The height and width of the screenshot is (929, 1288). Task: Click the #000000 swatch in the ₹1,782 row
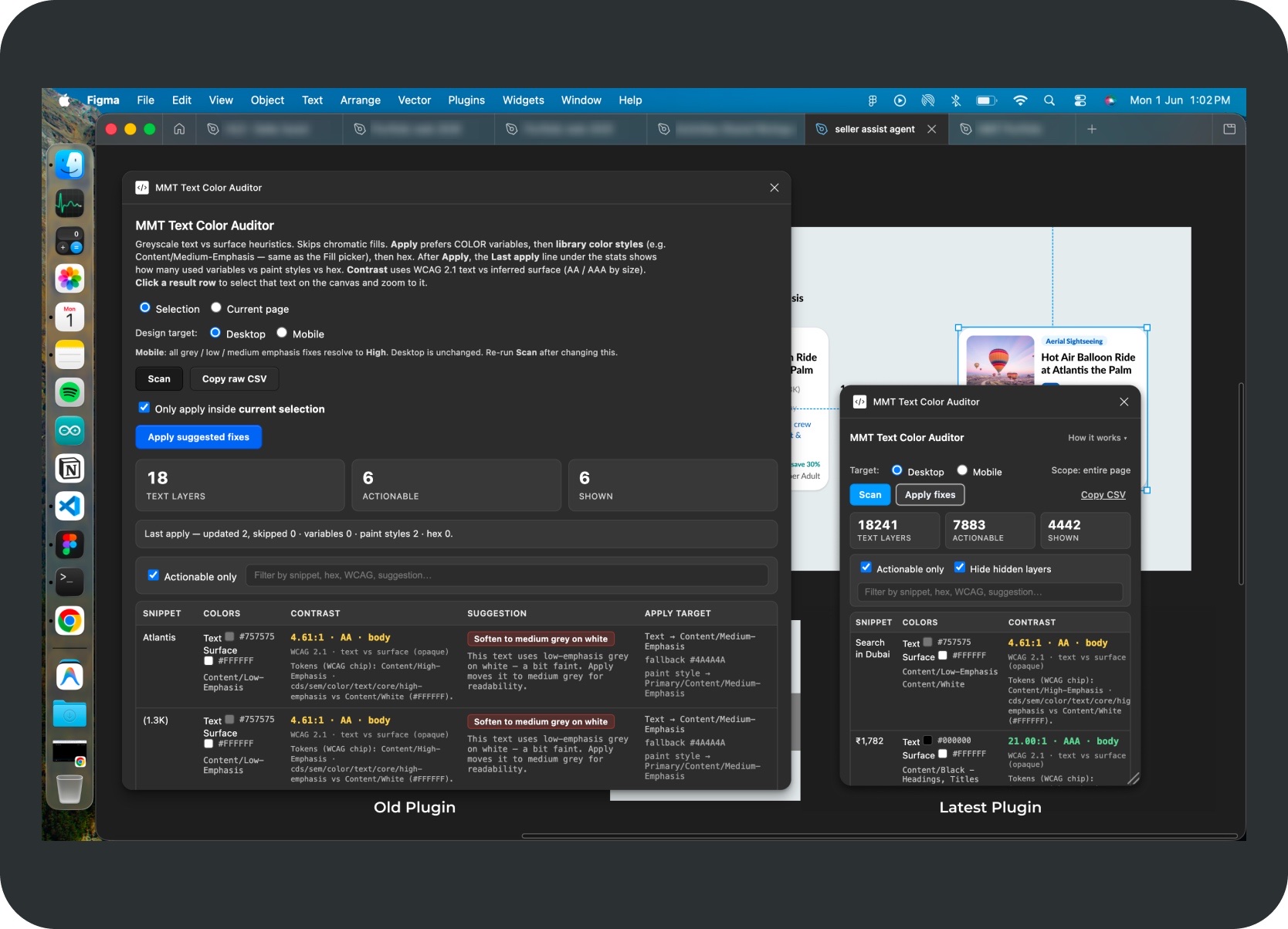tap(927, 741)
